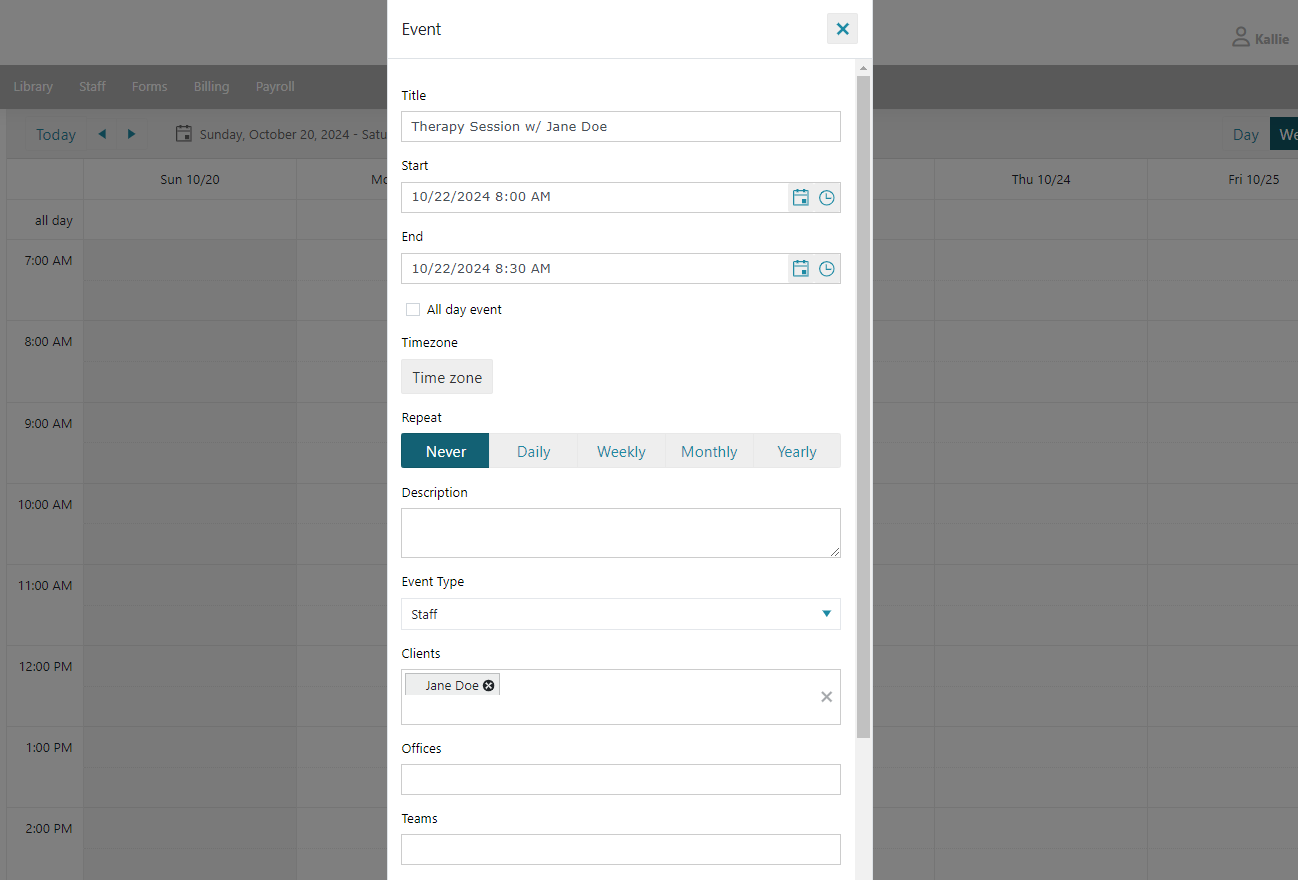The height and width of the screenshot is (880, 1298).
Task: Click the 12:00 PM time slot label
Action: coord(45,667)
